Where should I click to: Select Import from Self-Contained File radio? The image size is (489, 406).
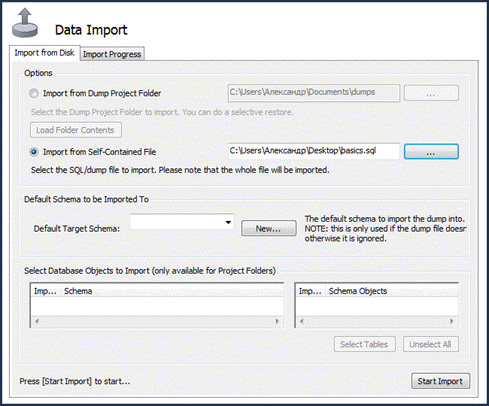click(x=34, y=152)
